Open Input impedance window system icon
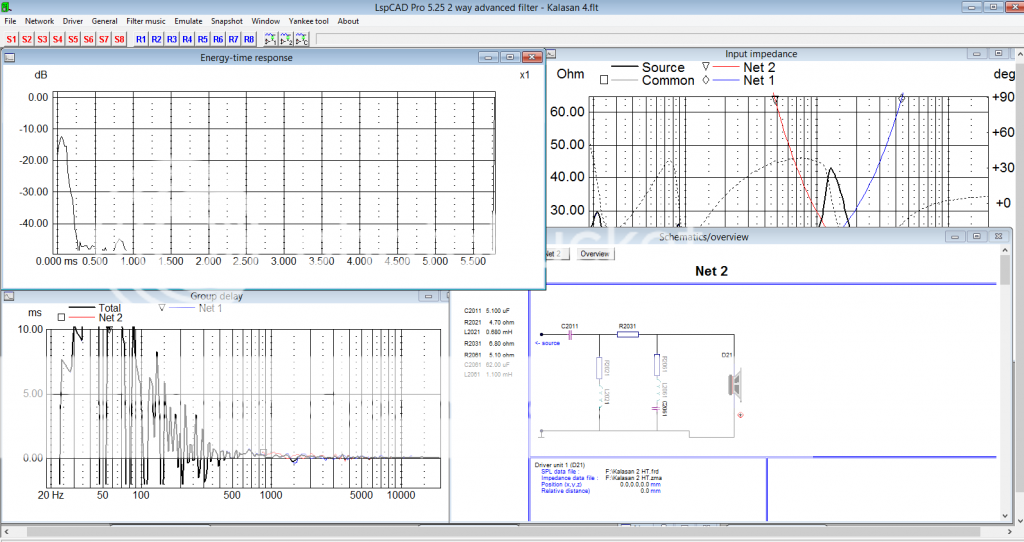1024x542 pixels. pos(551,54)
